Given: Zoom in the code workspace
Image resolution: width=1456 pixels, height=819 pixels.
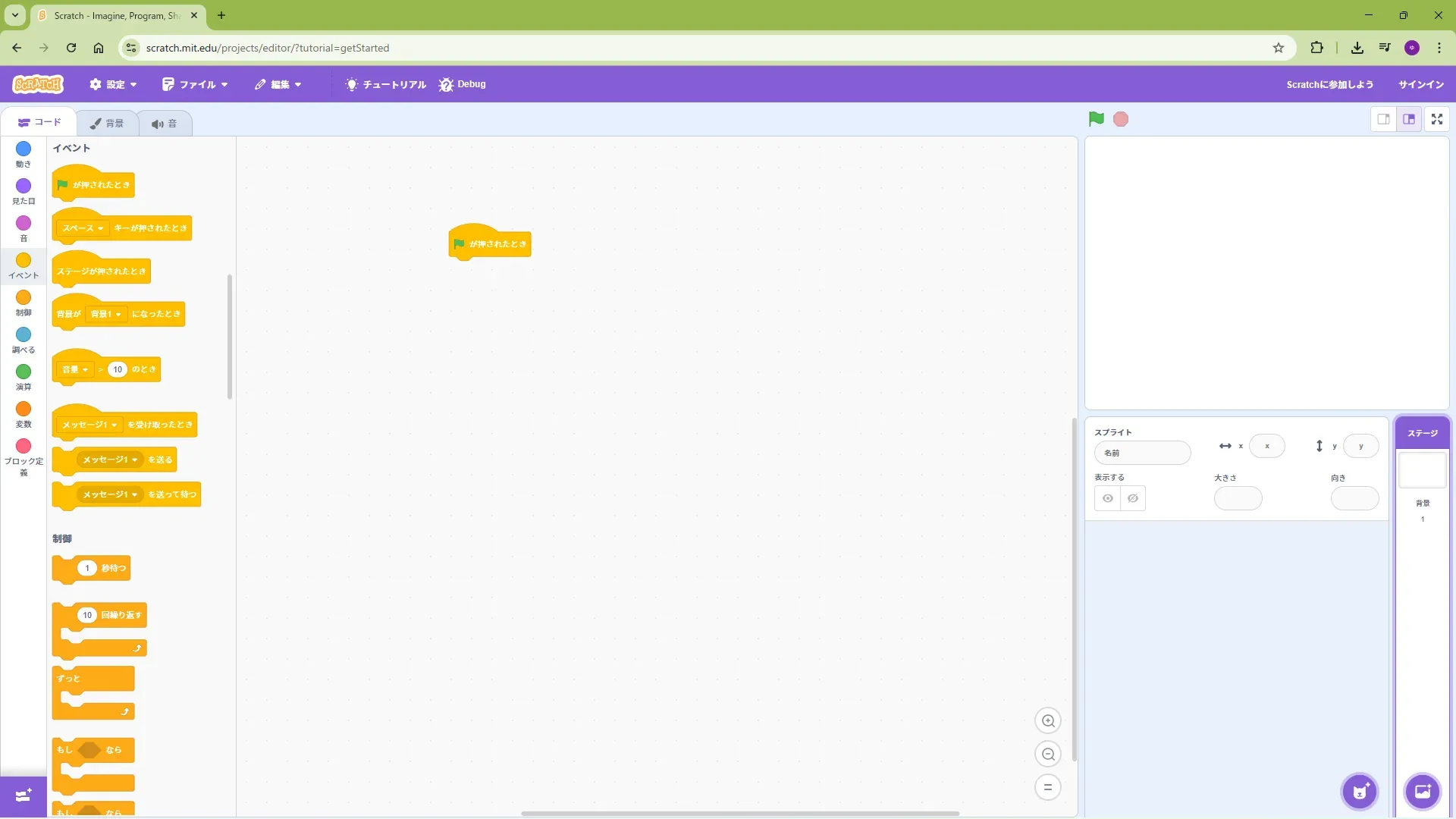Looking at the screenshot, I should tap(1048, 721).
